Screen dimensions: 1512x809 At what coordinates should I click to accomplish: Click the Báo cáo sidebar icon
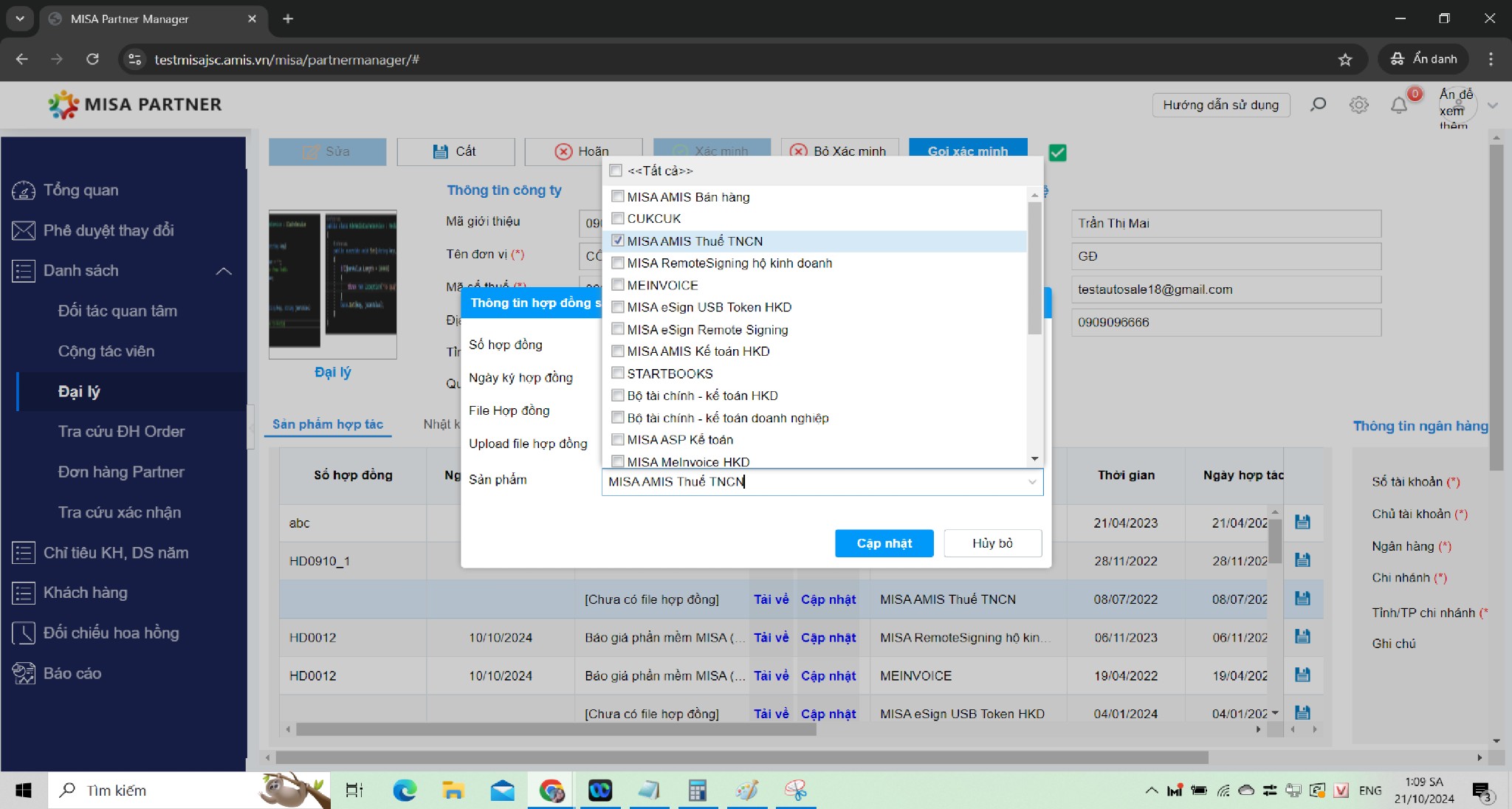(x=24, y=673)
